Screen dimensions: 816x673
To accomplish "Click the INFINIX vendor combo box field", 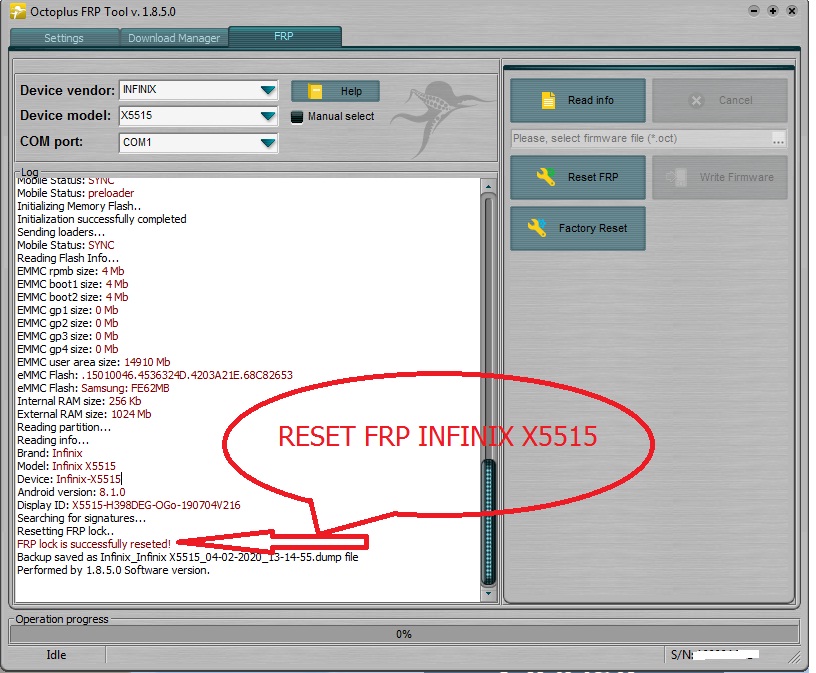I will 198,90.
